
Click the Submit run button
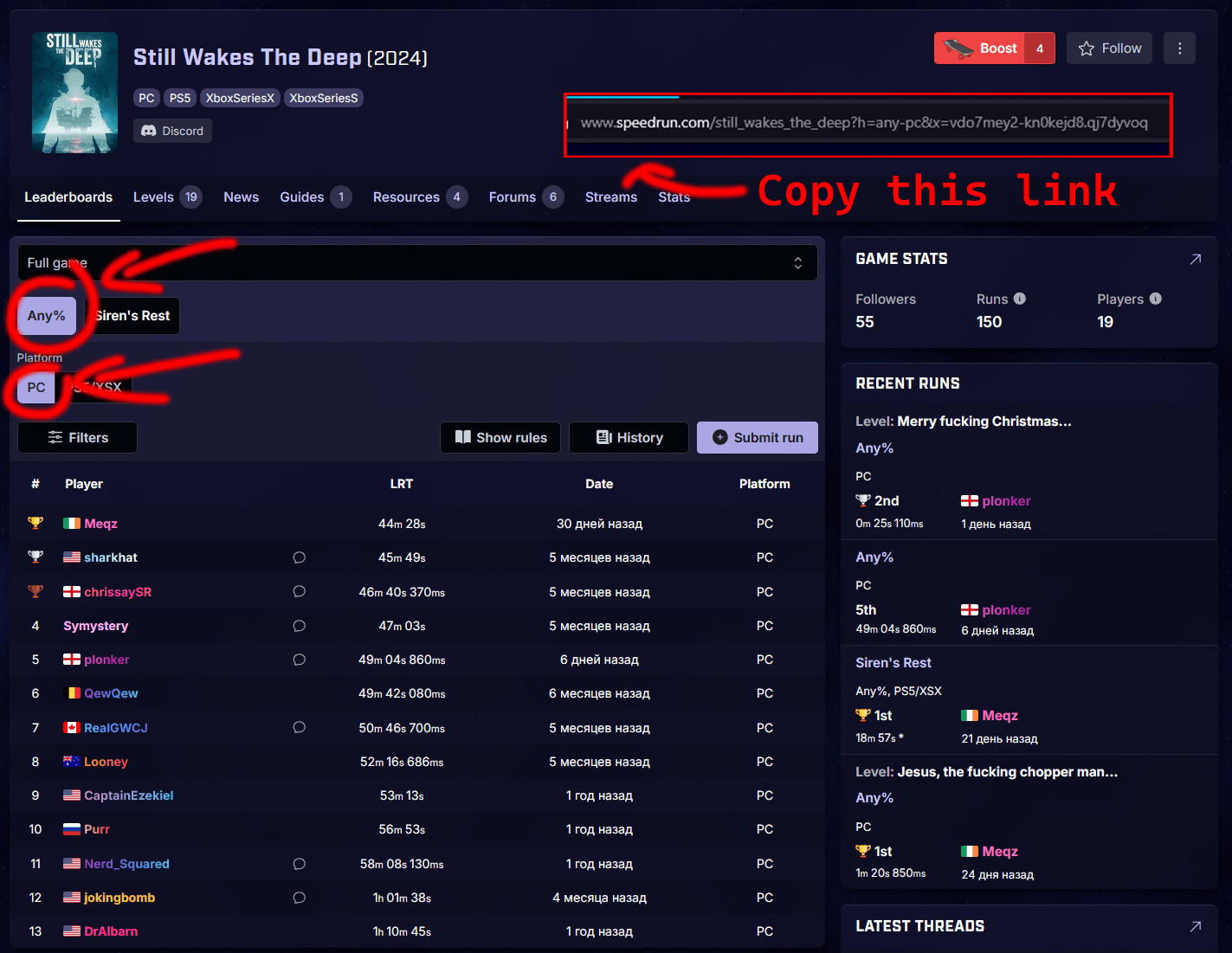click(758, 437)
